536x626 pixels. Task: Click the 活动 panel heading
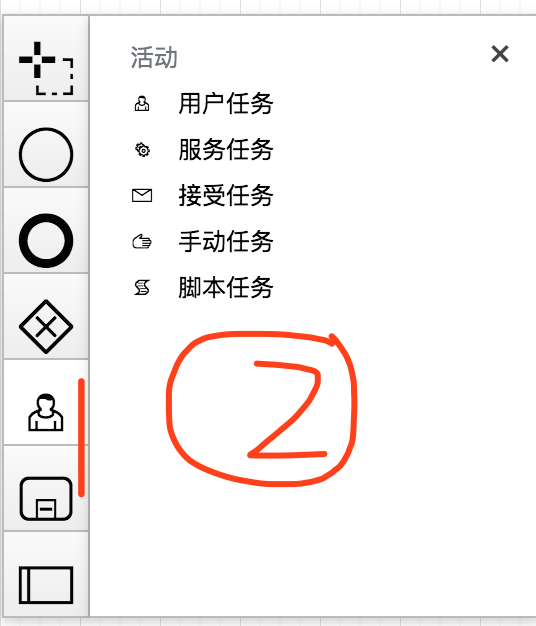coord(154,57)
